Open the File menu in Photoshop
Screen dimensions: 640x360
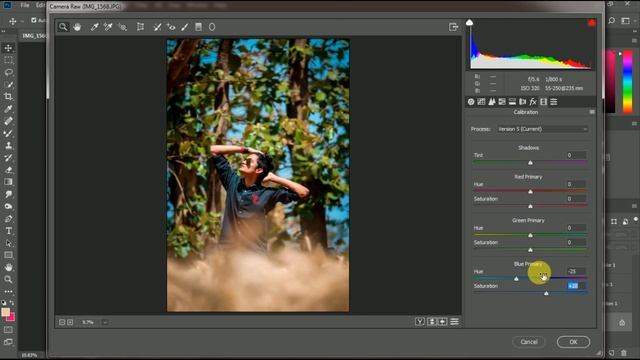[25, 5]
